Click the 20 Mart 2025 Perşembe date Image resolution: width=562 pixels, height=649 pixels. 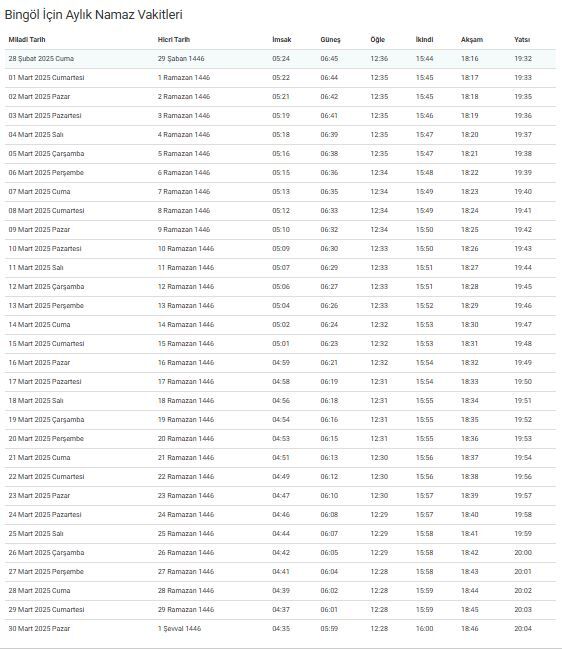coord(46,439)
